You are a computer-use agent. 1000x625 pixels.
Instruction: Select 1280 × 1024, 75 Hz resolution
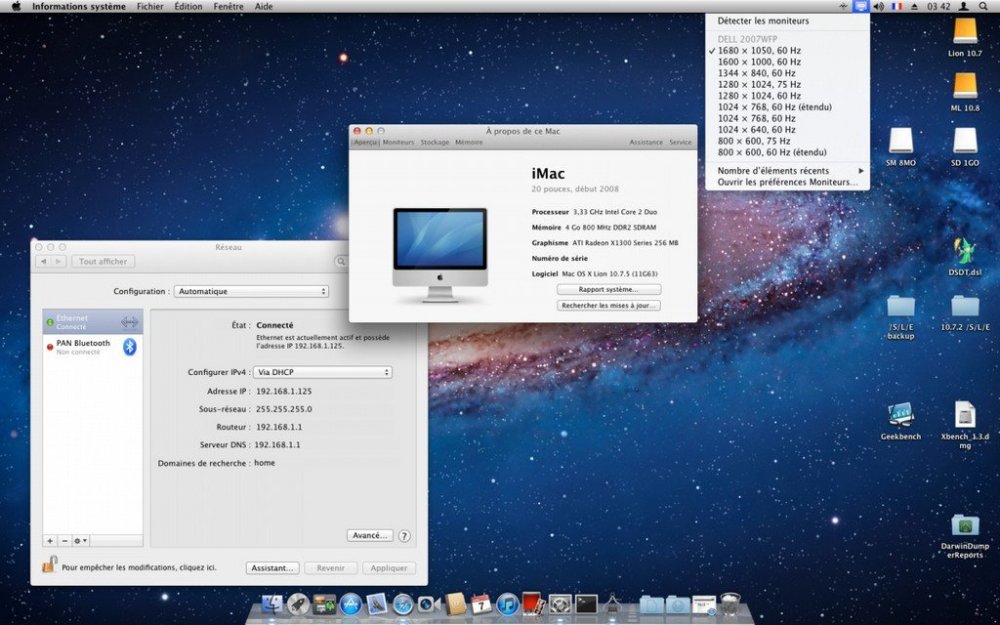click(x=759, y=85)
